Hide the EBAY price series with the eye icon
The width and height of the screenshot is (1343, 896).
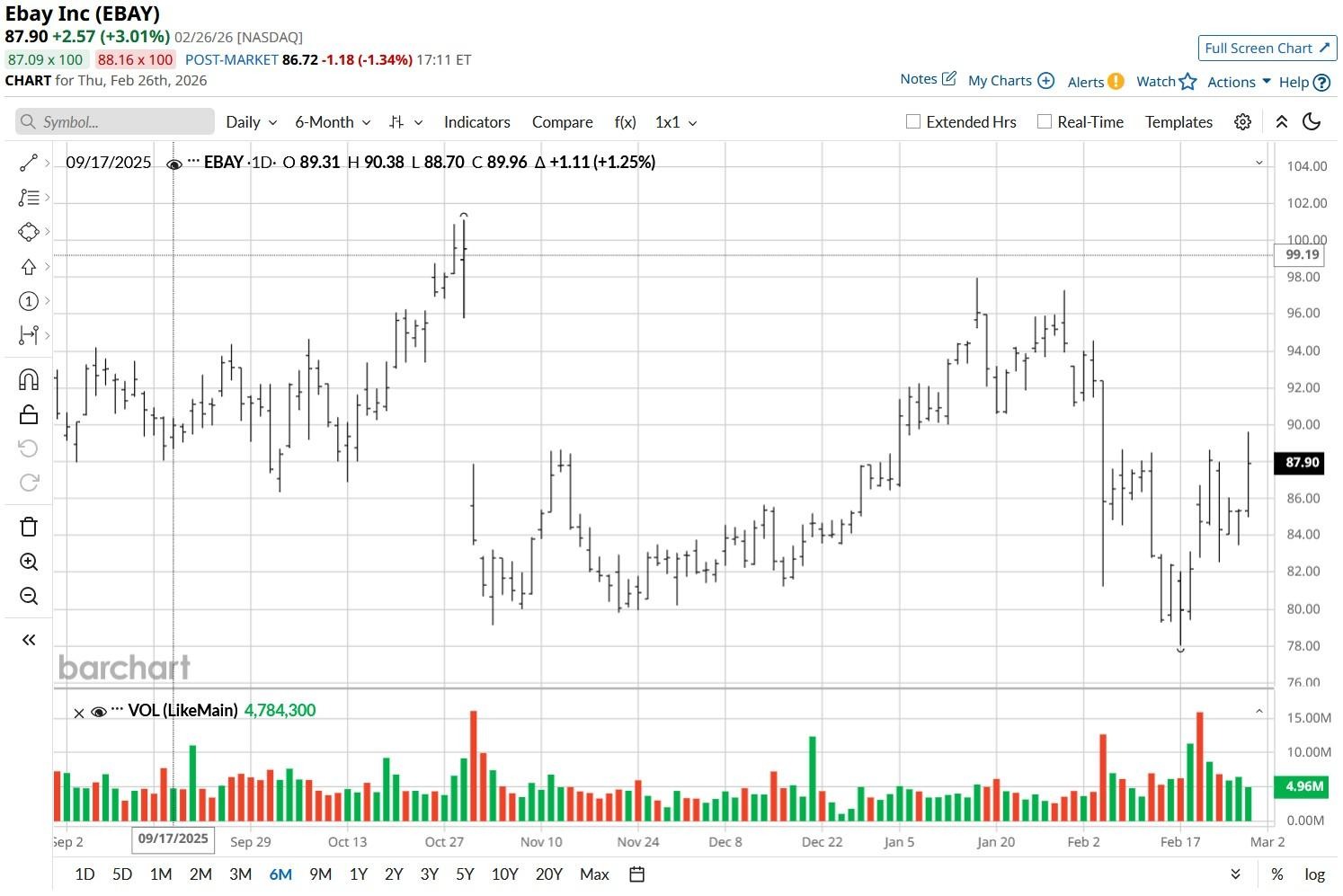[x=174, y=164]
